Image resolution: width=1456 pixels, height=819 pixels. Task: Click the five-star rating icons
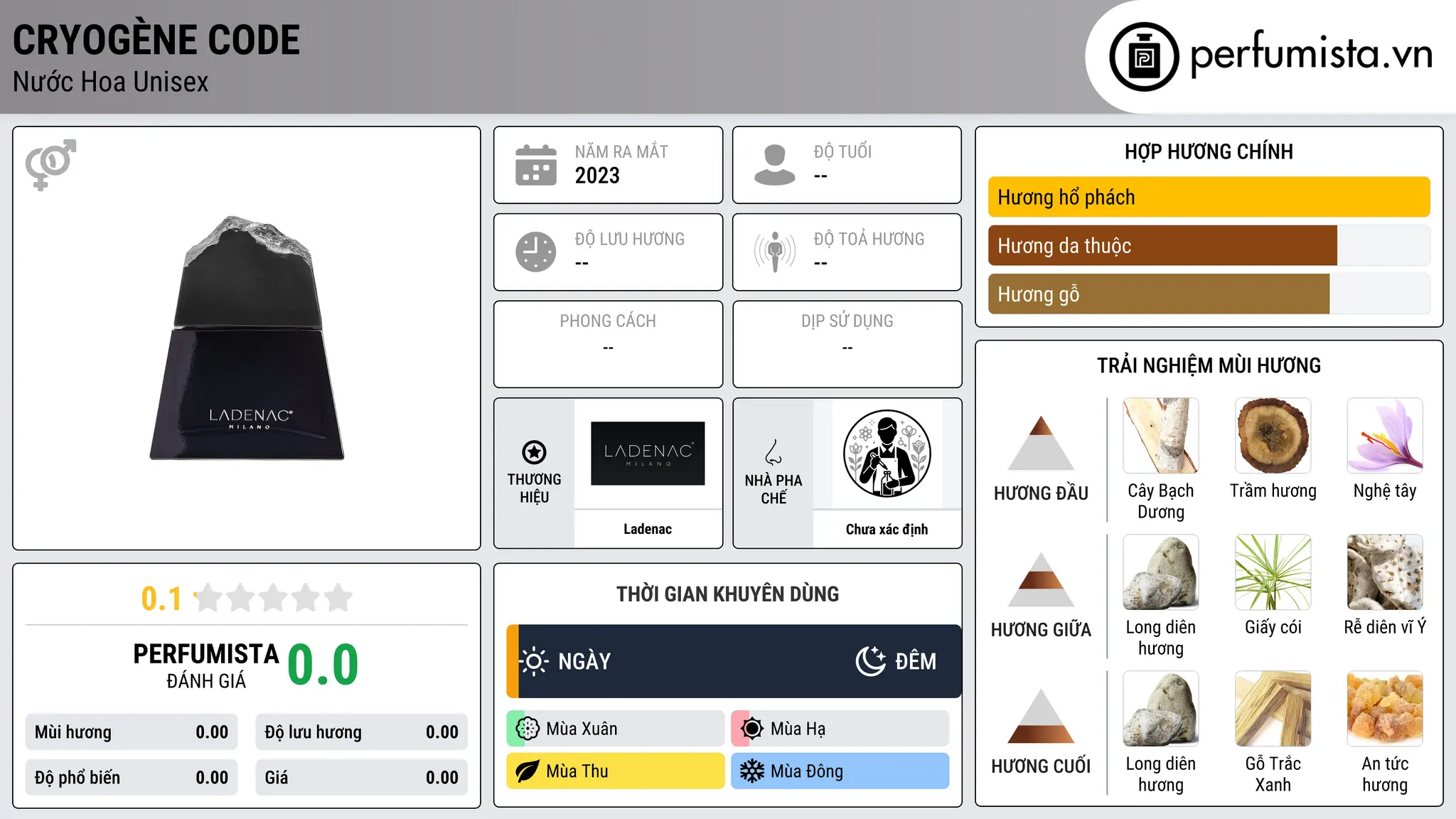coord(273,598)
